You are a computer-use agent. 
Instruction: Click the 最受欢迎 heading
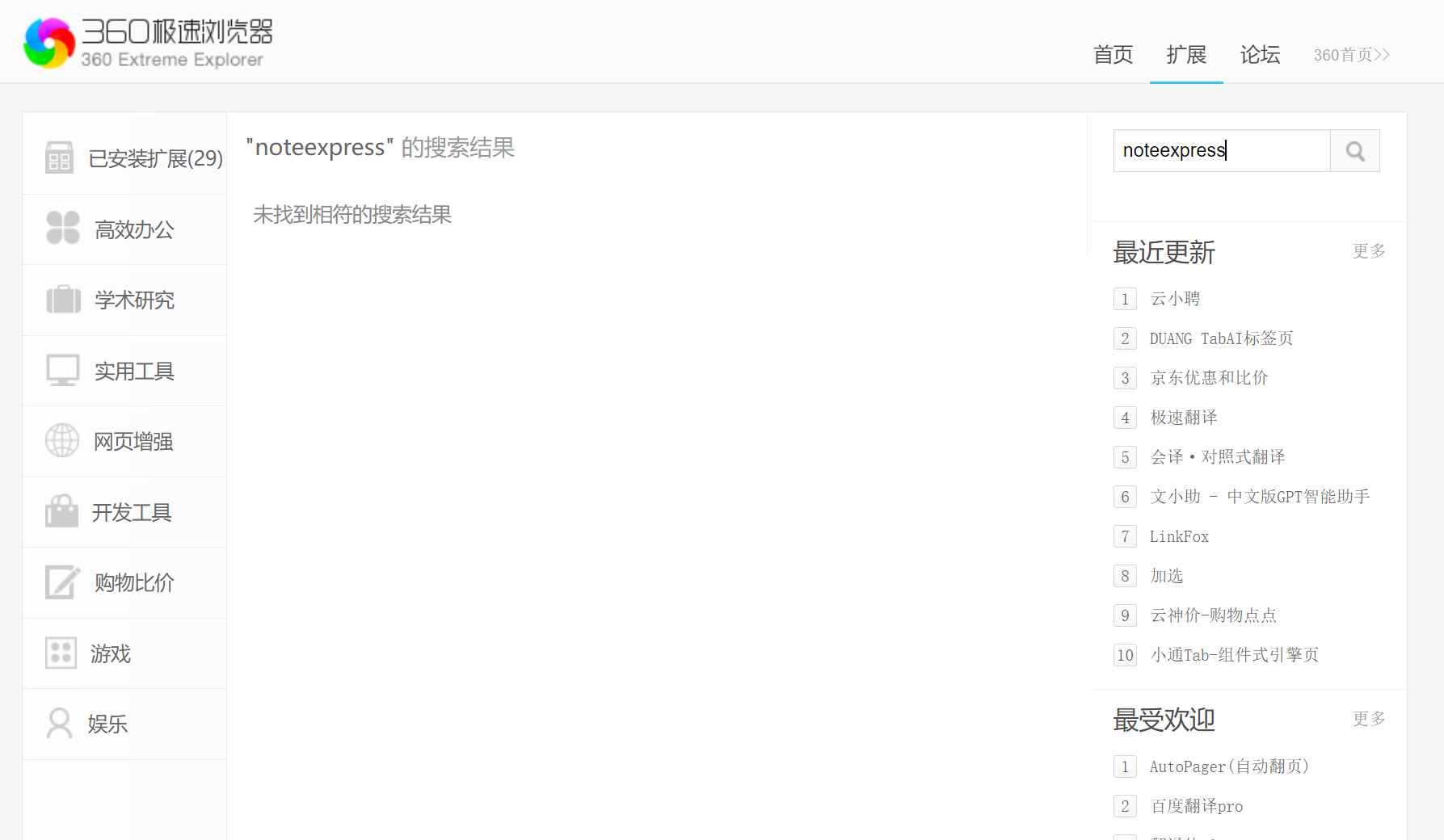(1164, 720)
